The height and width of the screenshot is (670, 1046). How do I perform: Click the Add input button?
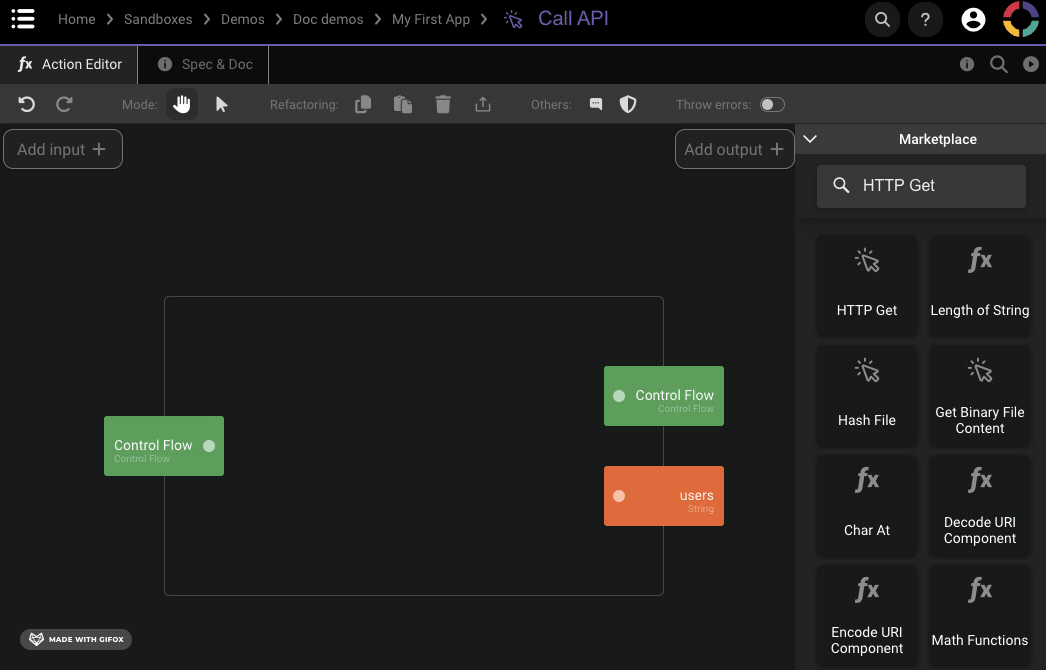click(62, 149)
